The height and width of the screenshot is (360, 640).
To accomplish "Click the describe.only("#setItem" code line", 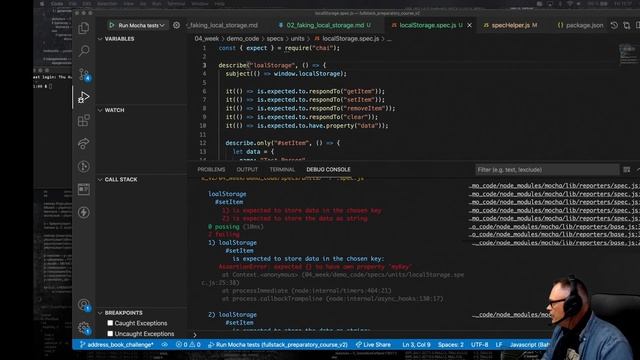I will coord(282,143).
